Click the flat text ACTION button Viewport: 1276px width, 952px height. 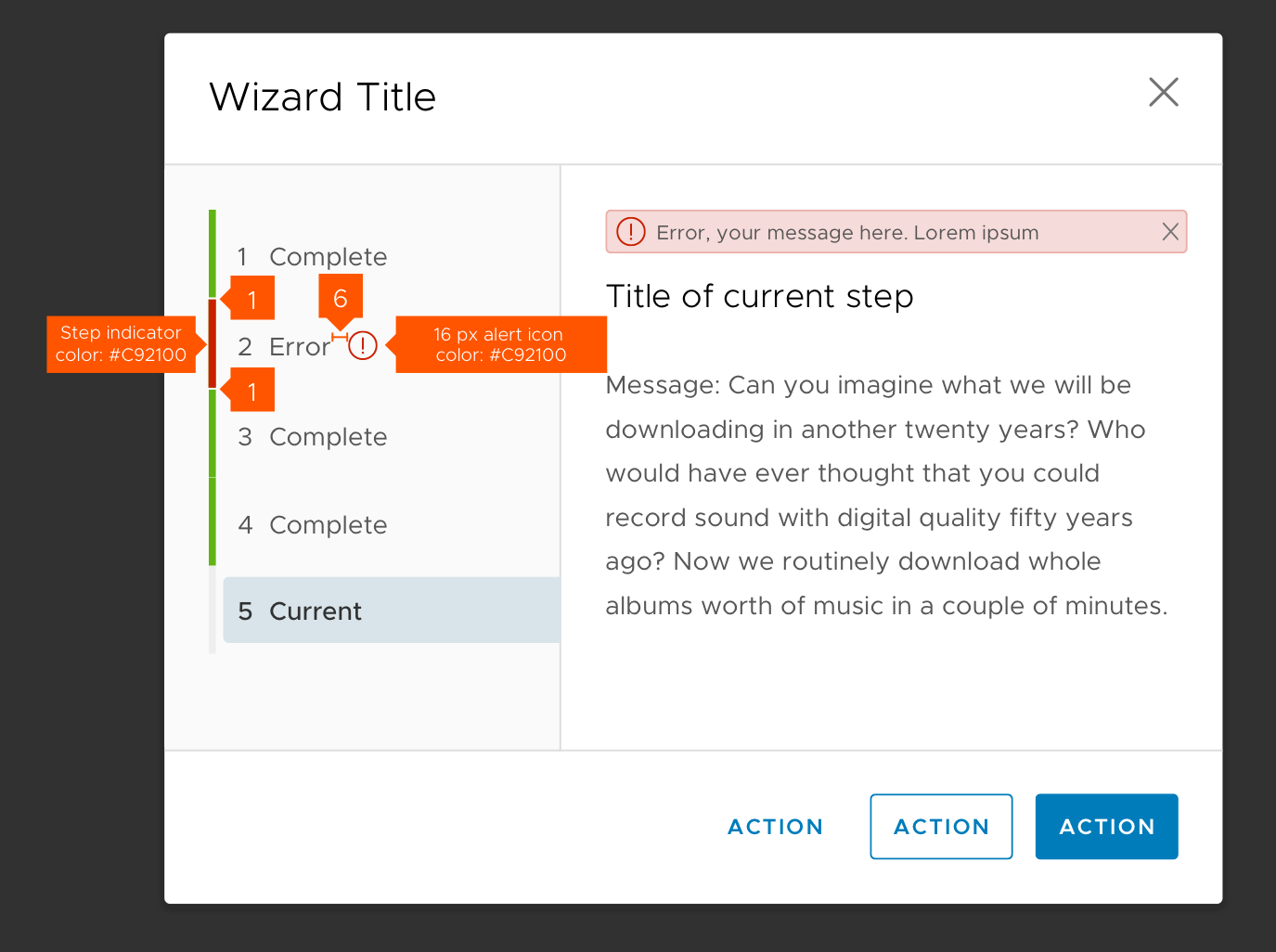(775, 827)
